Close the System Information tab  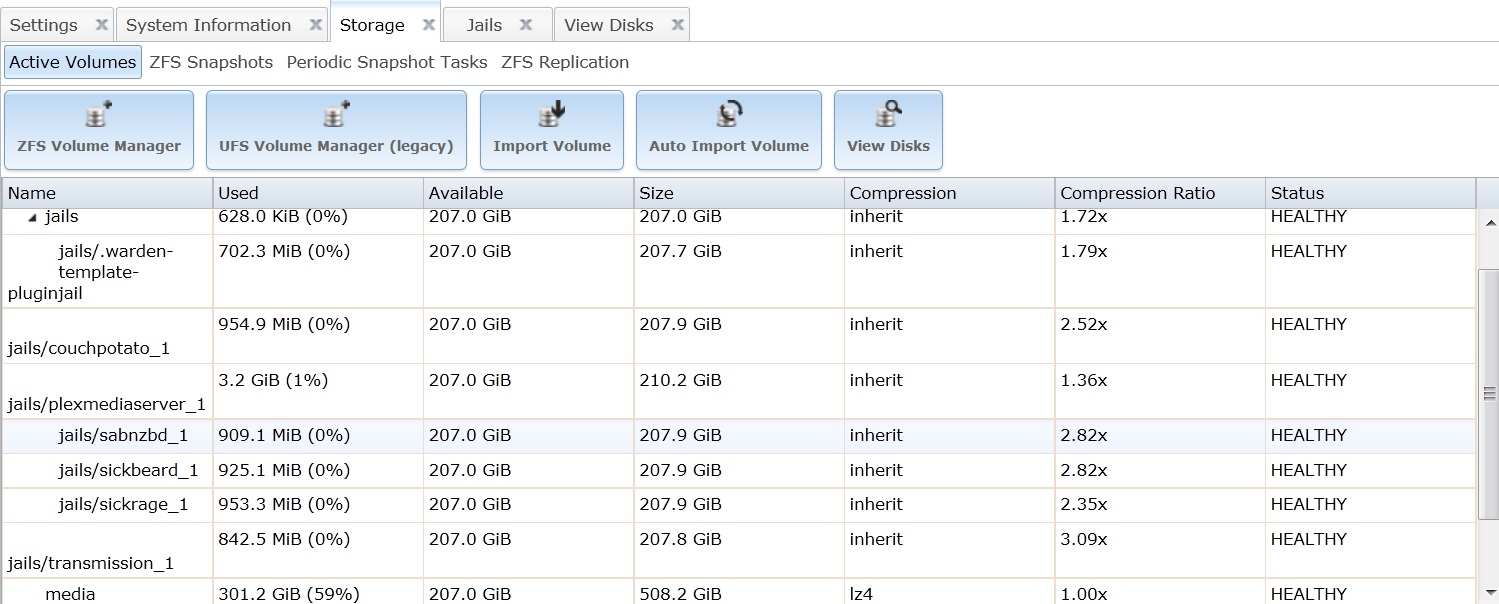point(316,25)
